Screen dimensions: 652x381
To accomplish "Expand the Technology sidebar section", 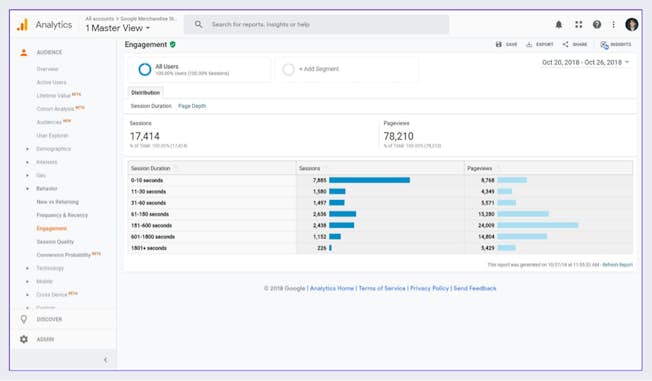I will 50,268.
